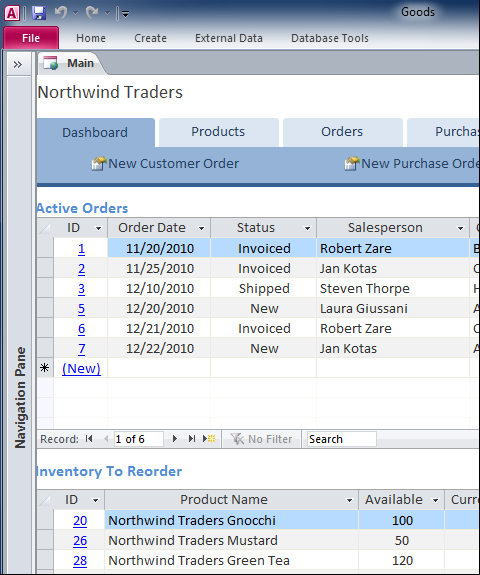Select the Dashboard tab
Viewport: 480px width, 575px height.
pos(95,132)
